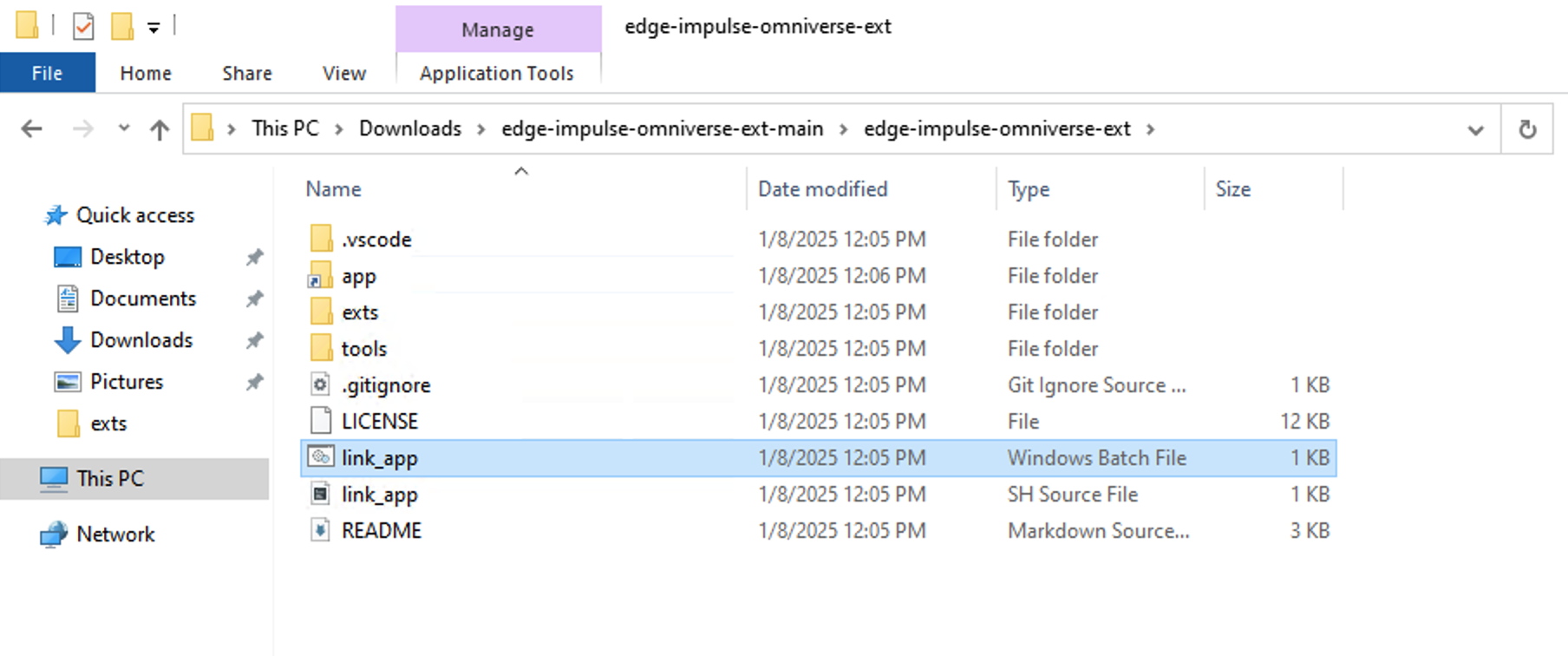Switch to the Share ribbon tab

[x=247, y=73]
